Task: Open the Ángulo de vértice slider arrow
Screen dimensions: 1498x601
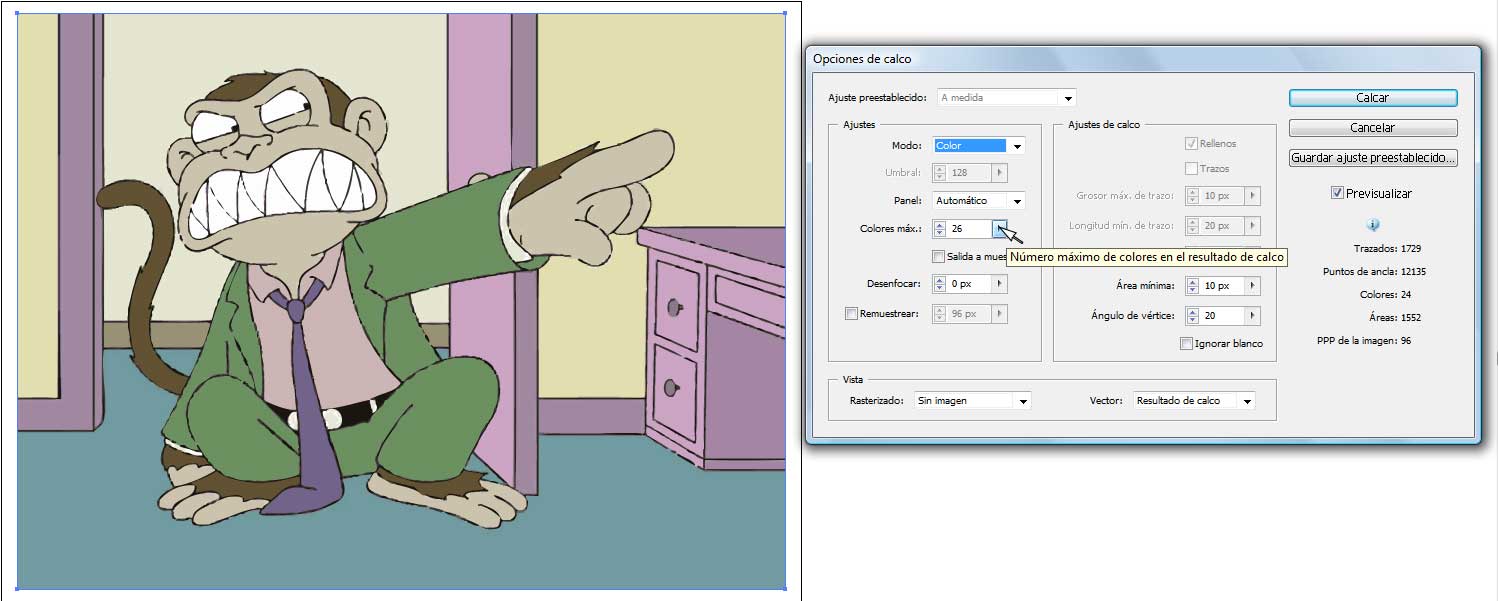Action: click(x=1252, y=316)
